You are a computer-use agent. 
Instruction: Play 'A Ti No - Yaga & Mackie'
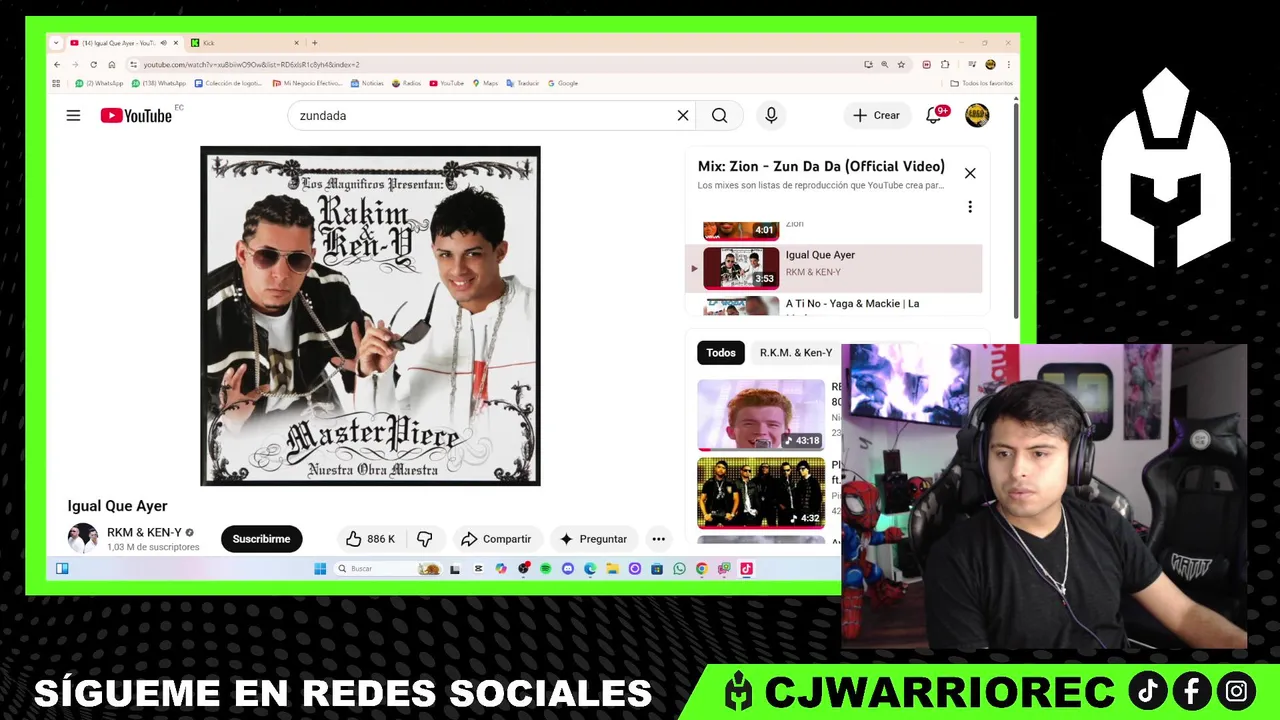click(x=834, y=306)
